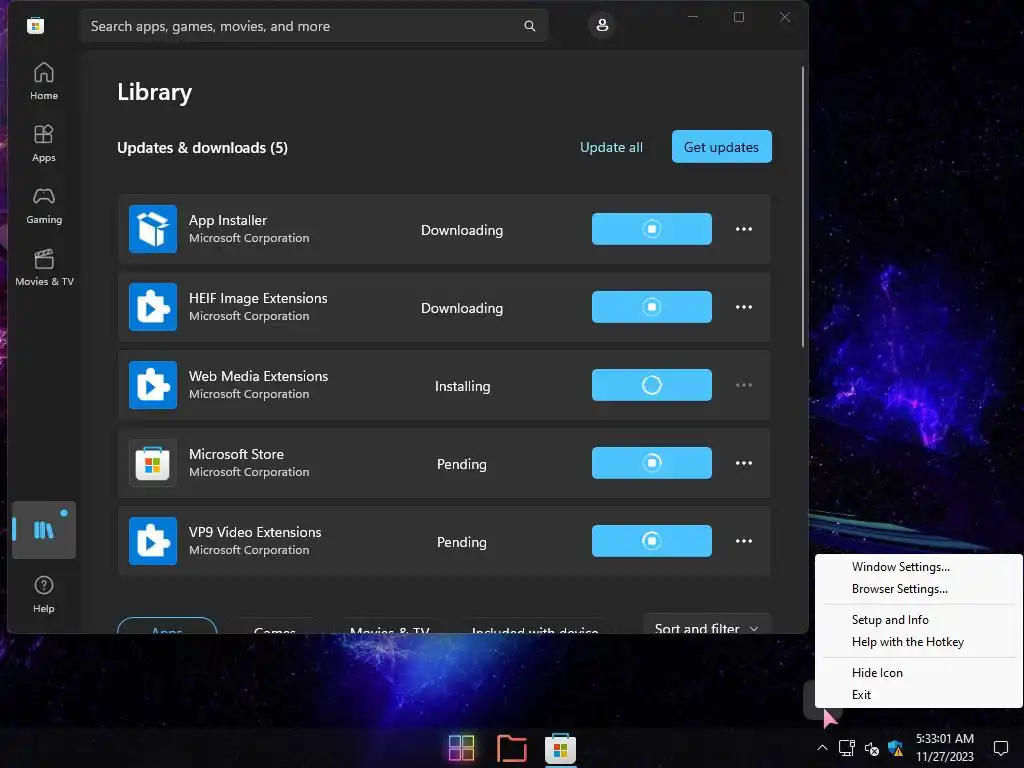Expand the Sort and filter dropdown
The image size is (1024, 768).
(x=707, y=626)
